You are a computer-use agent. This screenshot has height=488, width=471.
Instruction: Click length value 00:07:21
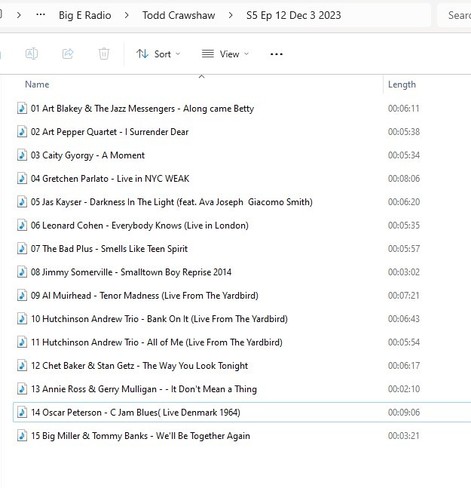tap(404, 295)
